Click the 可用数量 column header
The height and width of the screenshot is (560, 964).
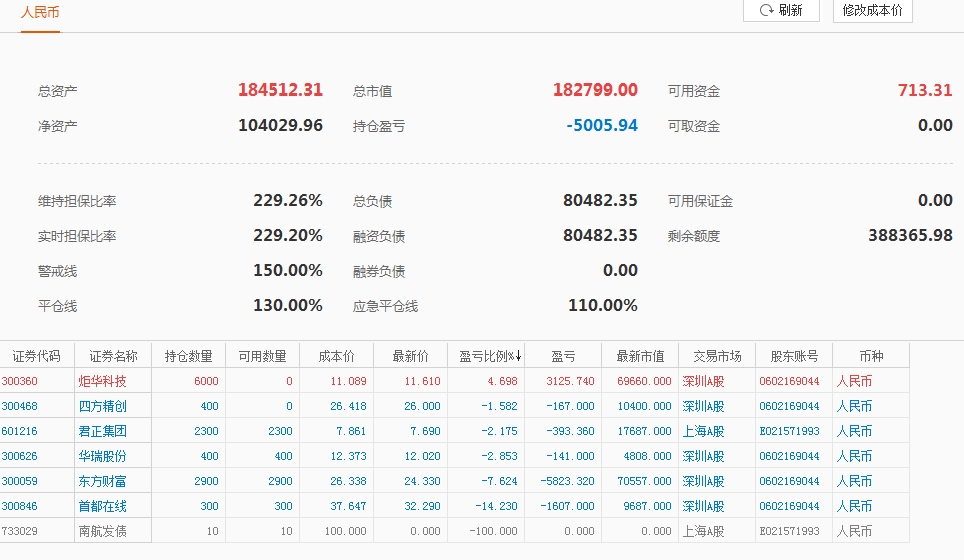pyautogui.click(x=263, y=356)
